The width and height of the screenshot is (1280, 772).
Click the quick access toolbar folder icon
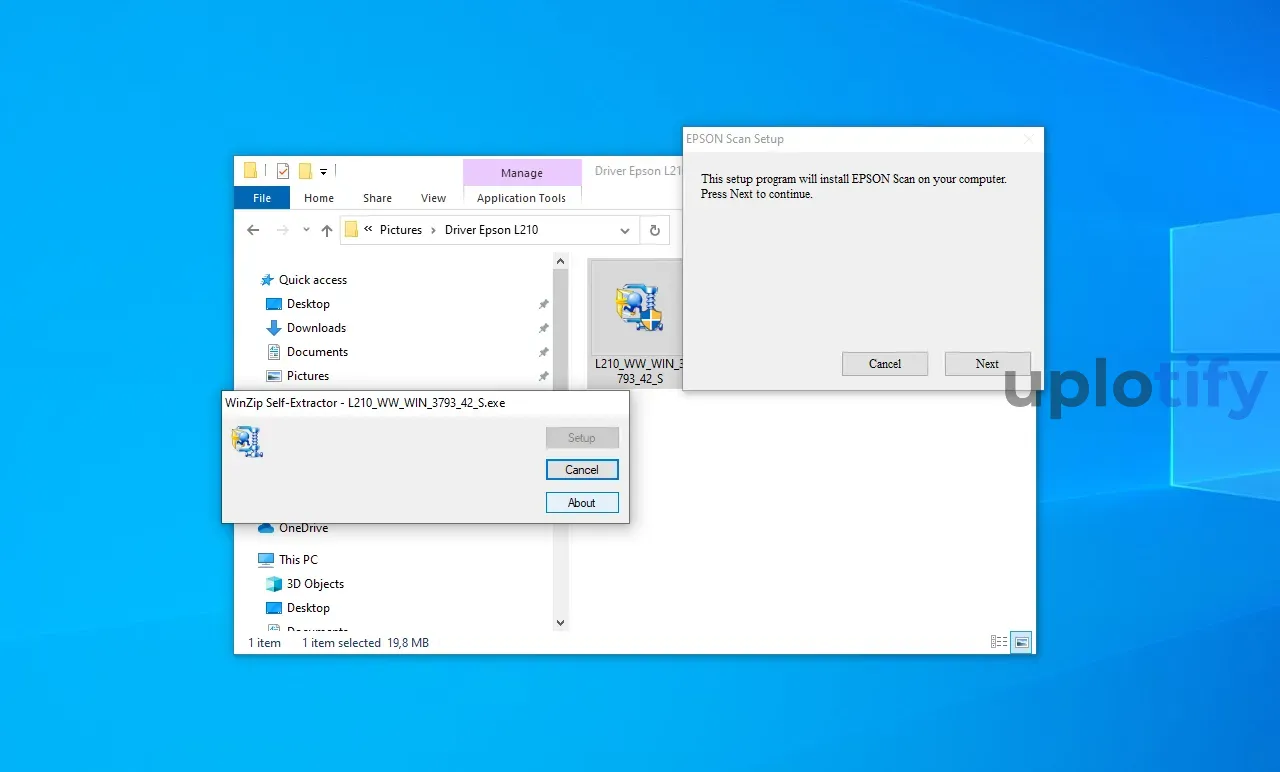251,170
